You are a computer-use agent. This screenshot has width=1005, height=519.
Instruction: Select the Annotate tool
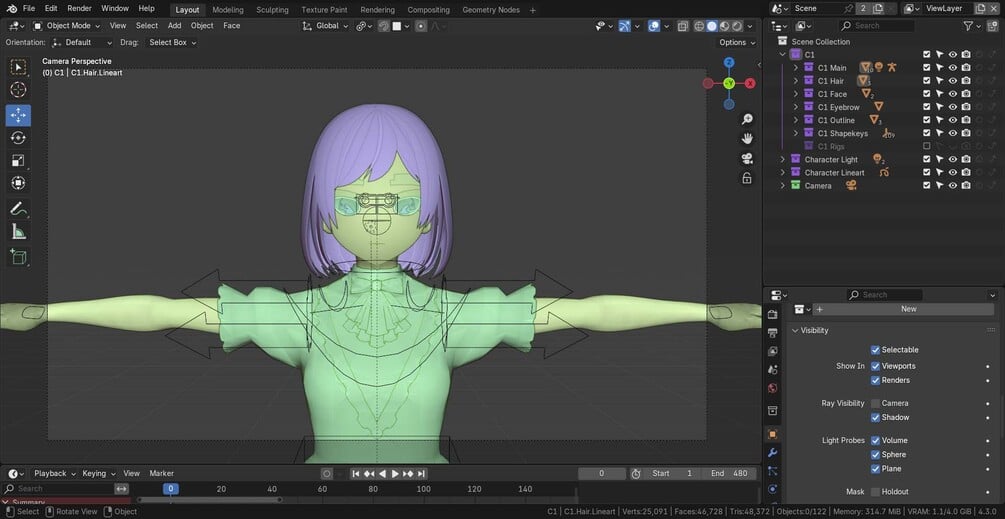pyautogui.click(x=18, y=208)
